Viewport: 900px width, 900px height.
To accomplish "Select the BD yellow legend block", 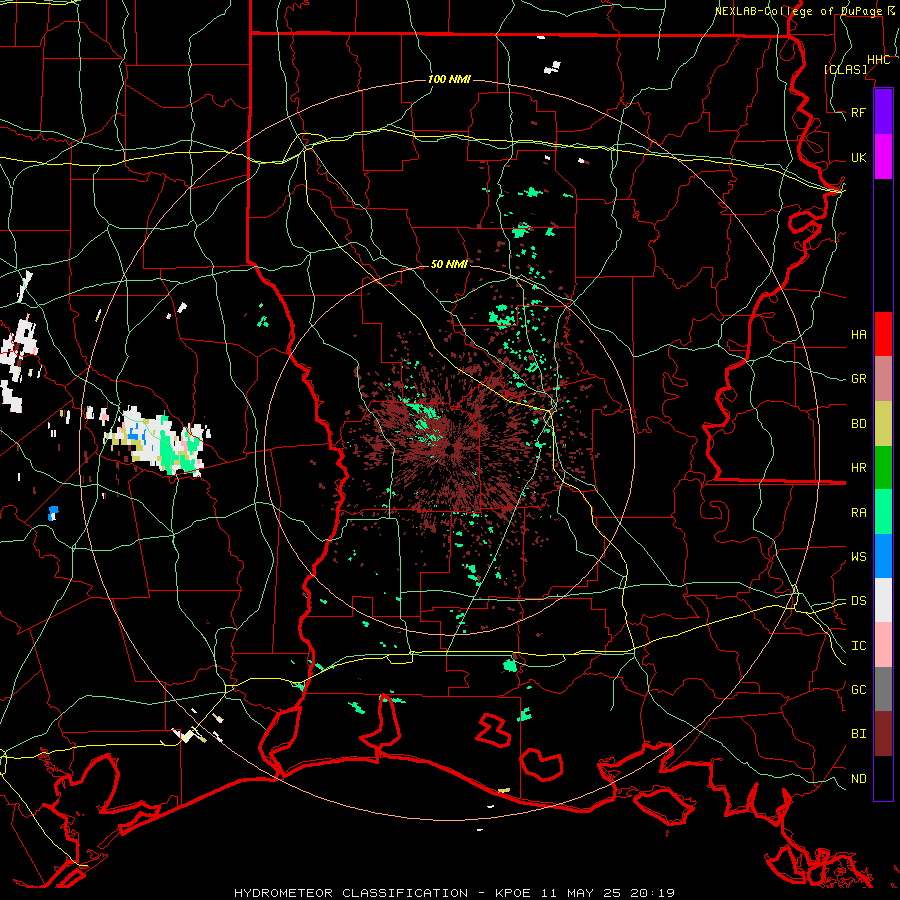I will coord(883,423).
